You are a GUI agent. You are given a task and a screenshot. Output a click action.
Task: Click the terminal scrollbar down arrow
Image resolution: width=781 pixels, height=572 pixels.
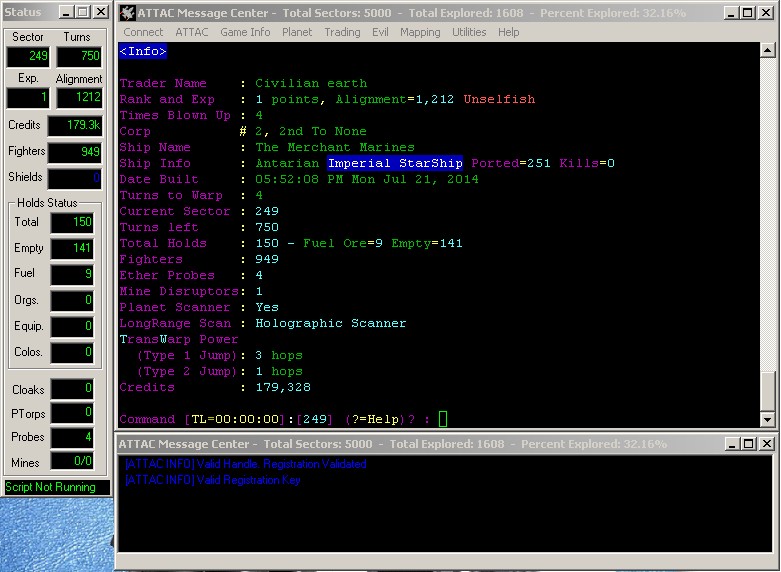[767, 419]
